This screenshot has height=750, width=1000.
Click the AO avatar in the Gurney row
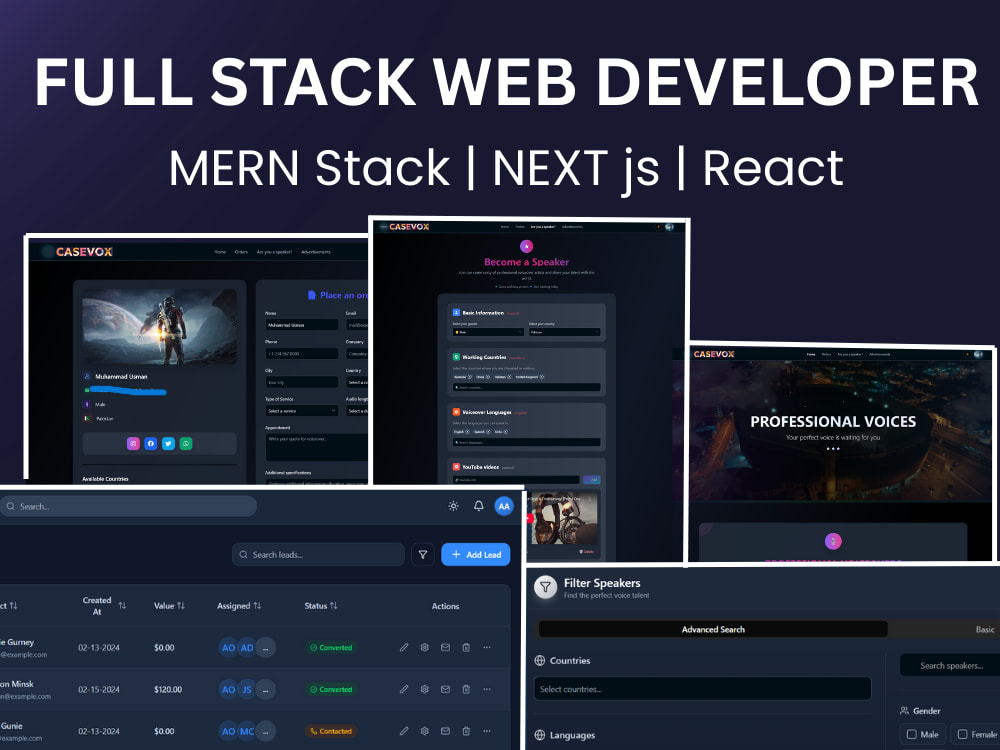point(228,647)
